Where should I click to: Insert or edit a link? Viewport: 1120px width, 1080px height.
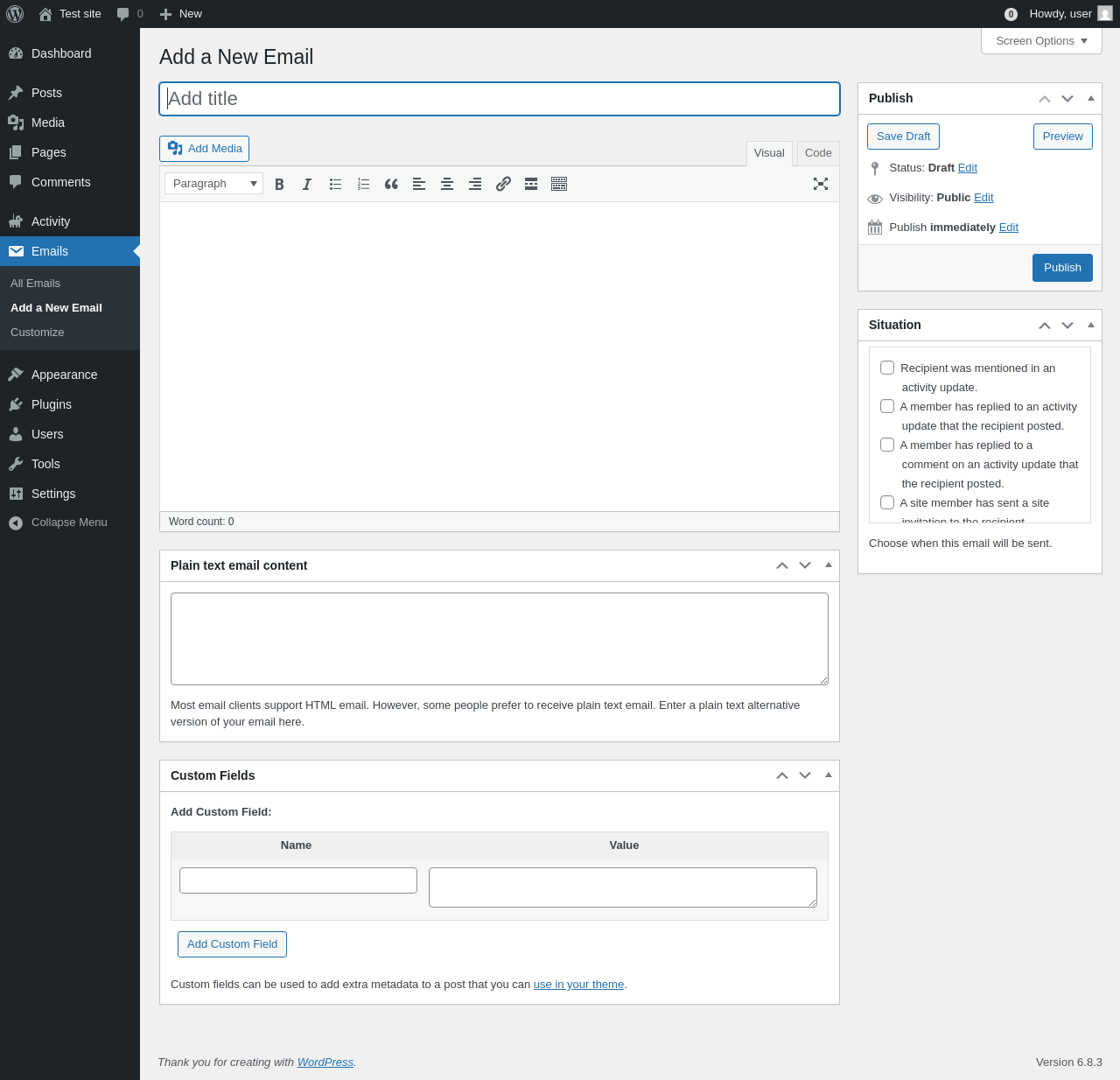coord(503,184)
